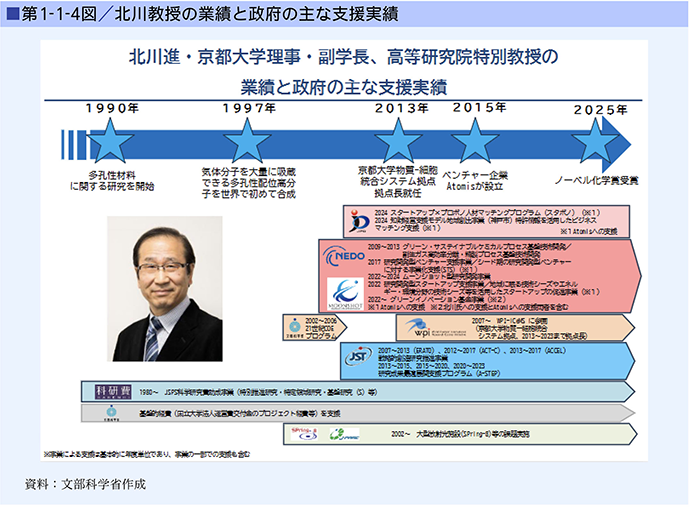This screenshot has width=689, height=507.
Task: Click the 2002~2006 21世紀COEプログラム text
Action: [321, 328]
